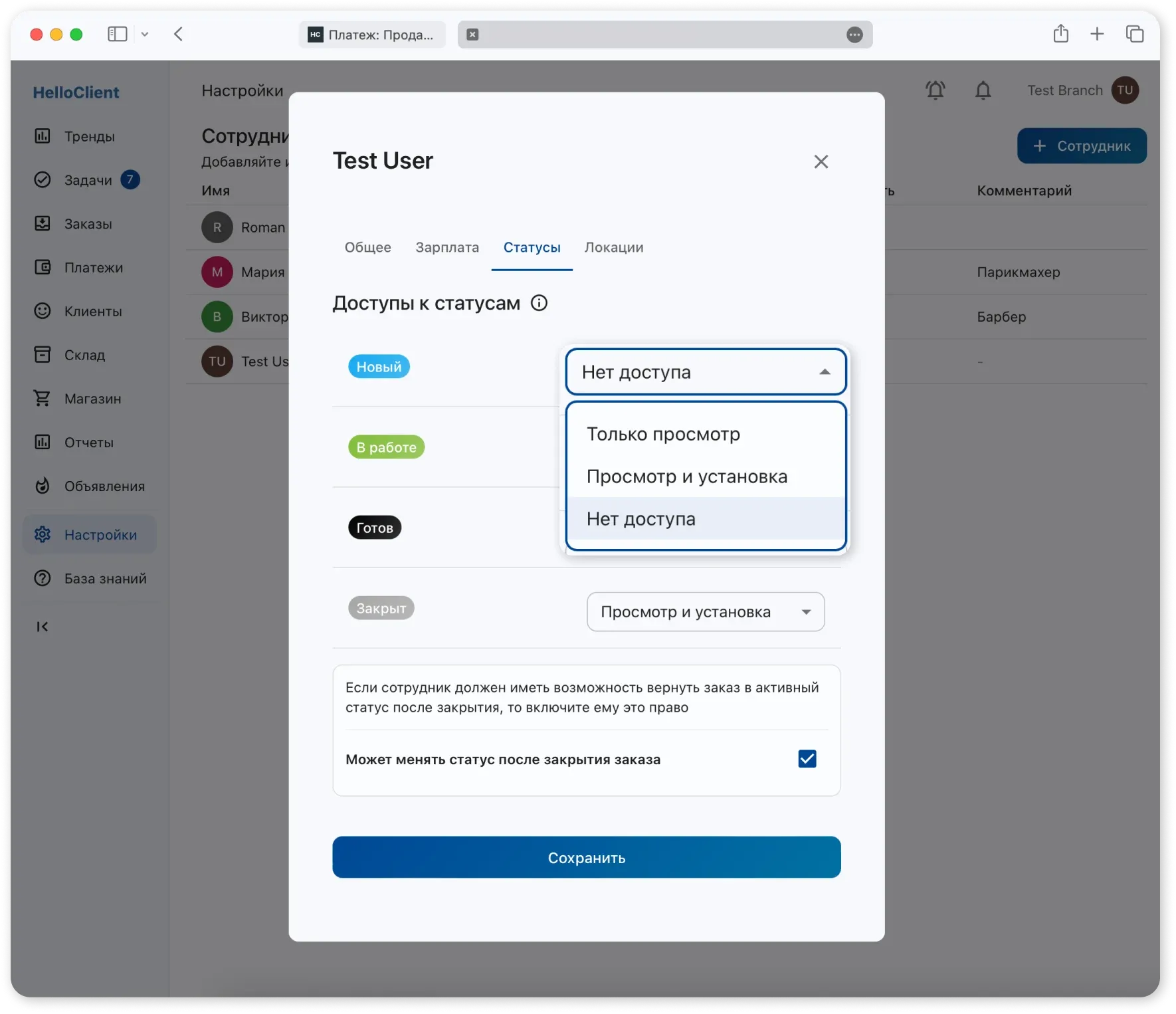Screen dimensions: 1176x1014
Task: Open a new browser tab with plus
Action: click(x=1097, y=34)
